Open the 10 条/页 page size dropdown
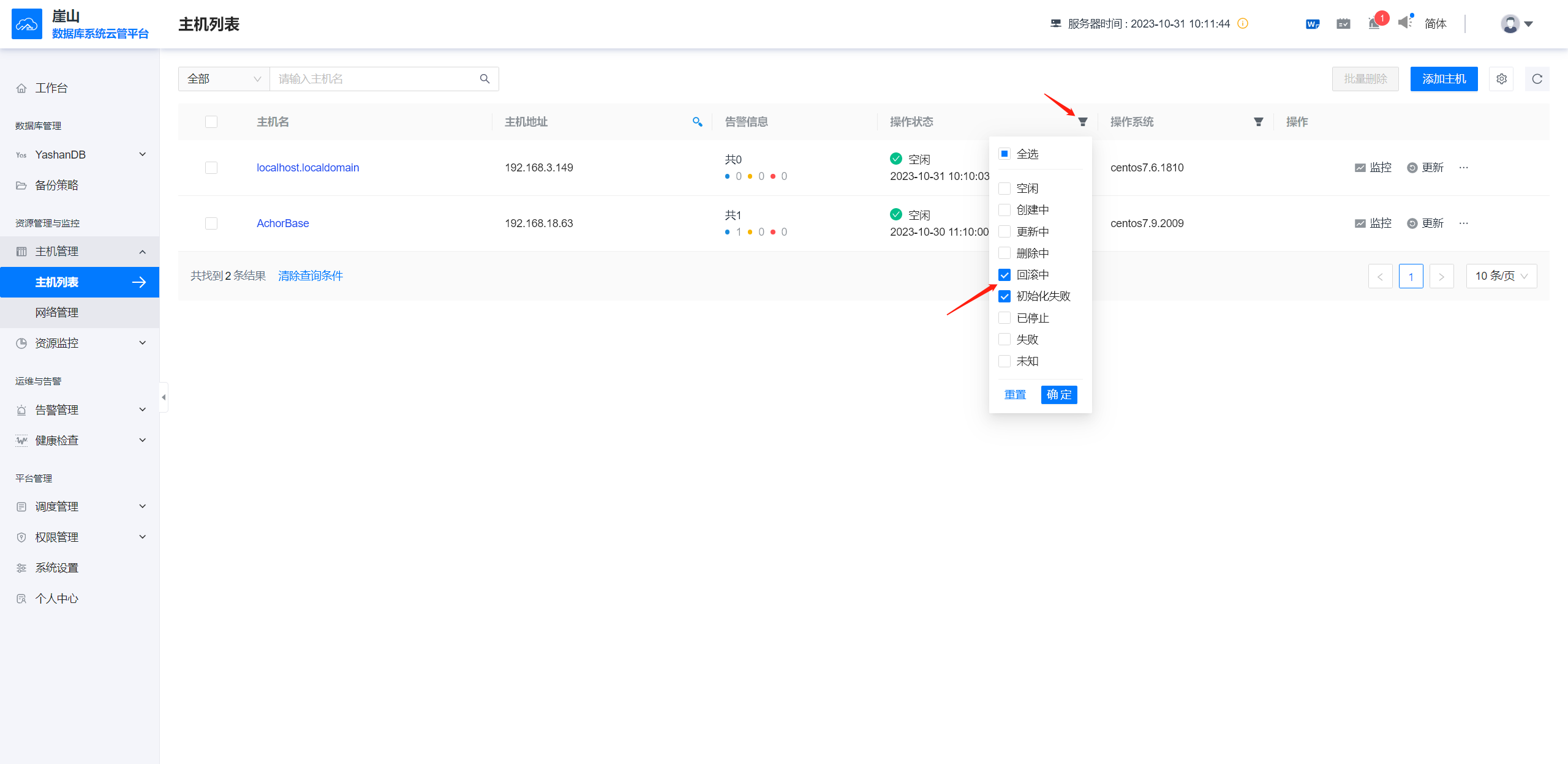The height and width of the screenshot is (764, 1568). coord(1501,276)
